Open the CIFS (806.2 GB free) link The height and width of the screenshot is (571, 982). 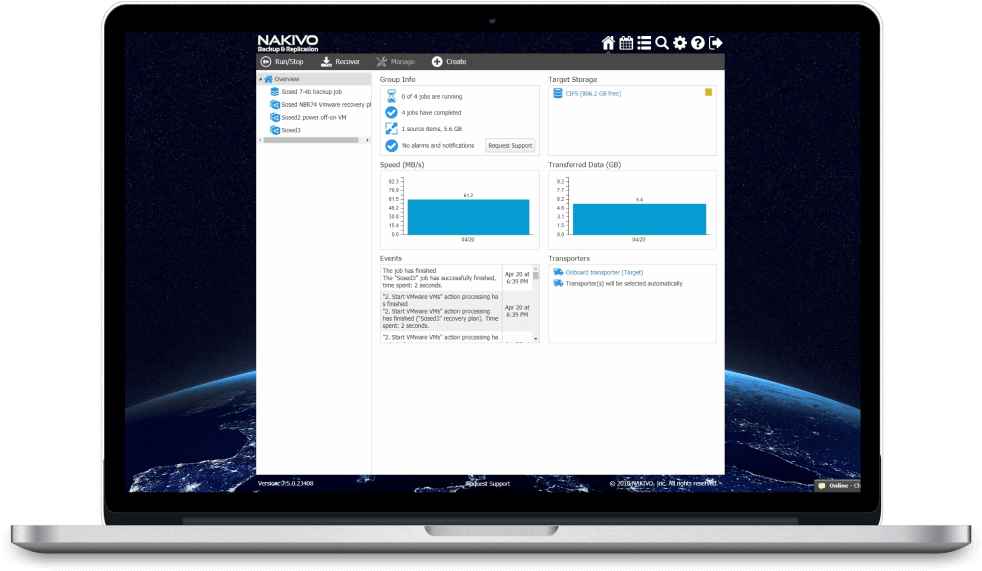click(x=593, y=93)
